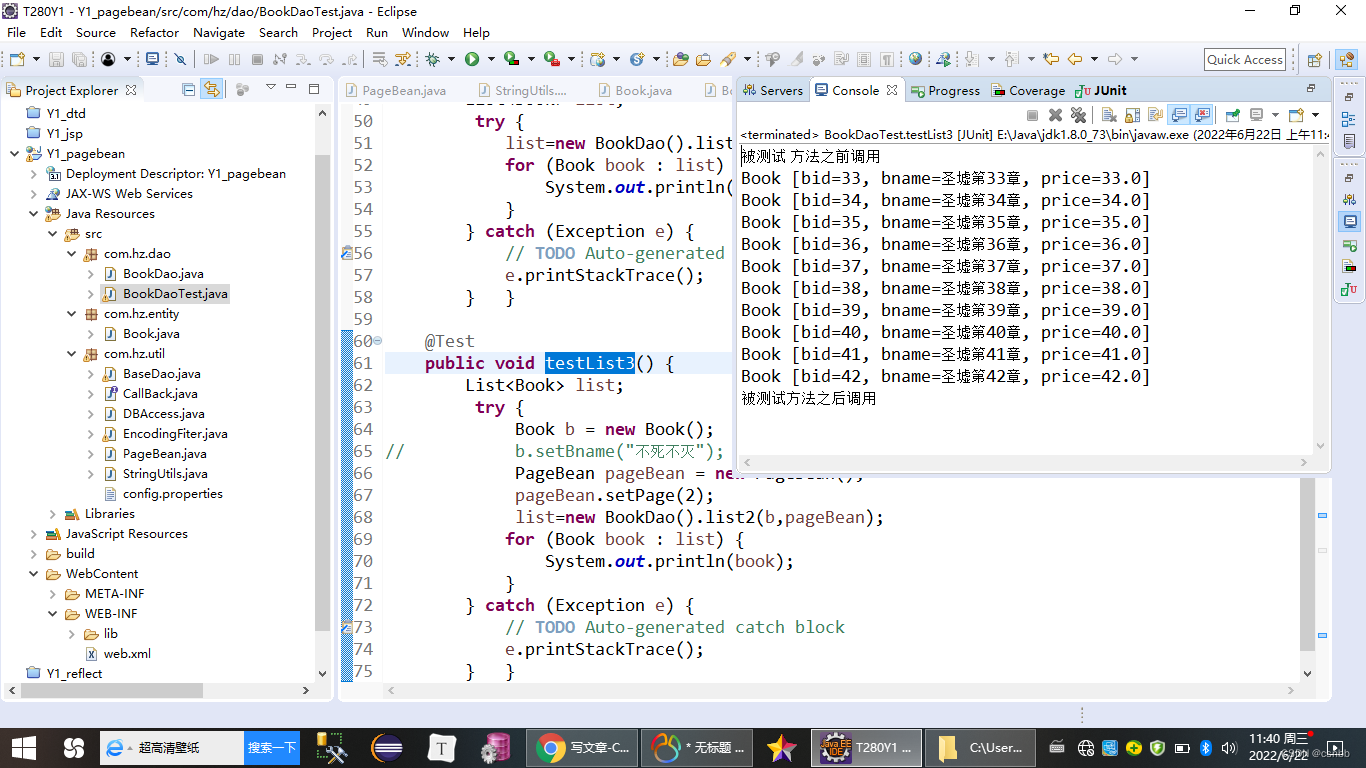Click the Windows Start button
Screen dimensions: 1366x768
click(22, 747)
